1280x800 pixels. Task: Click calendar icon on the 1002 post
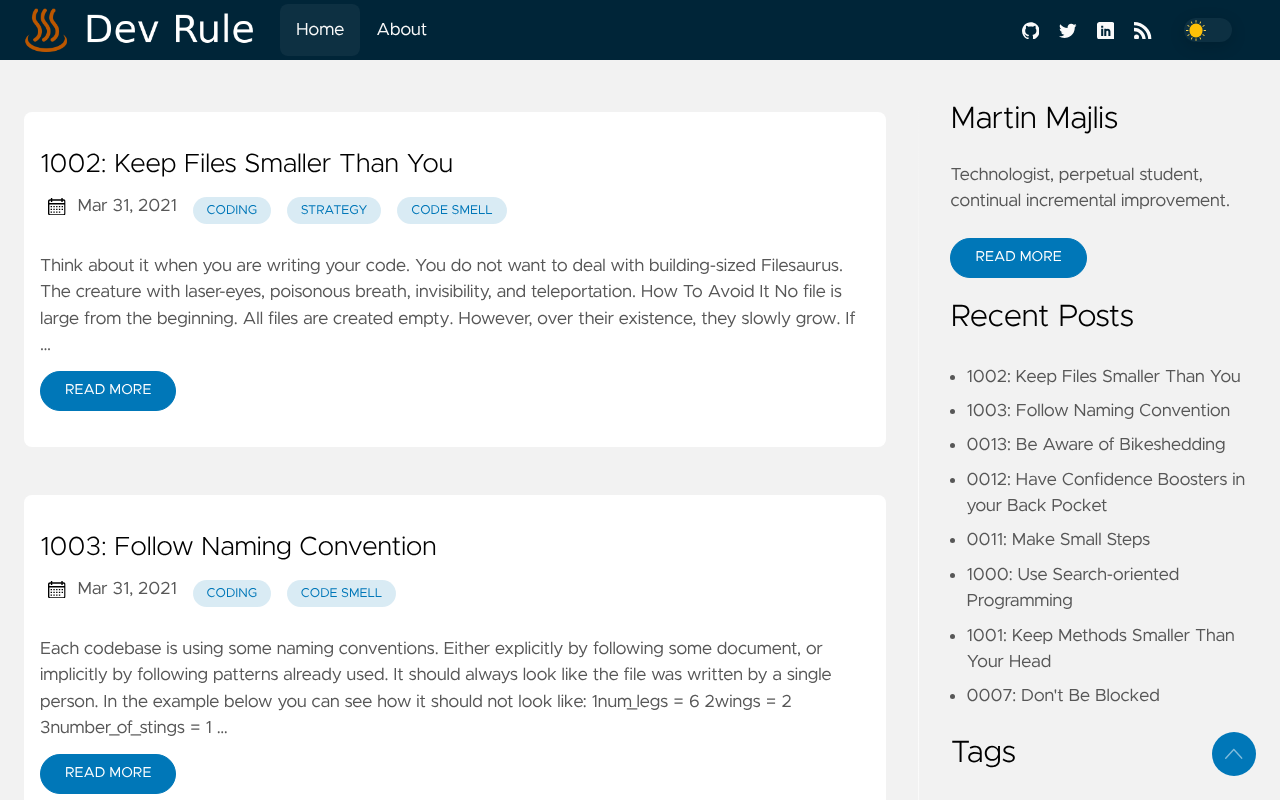pyautogui.click(x=57, y=207)
